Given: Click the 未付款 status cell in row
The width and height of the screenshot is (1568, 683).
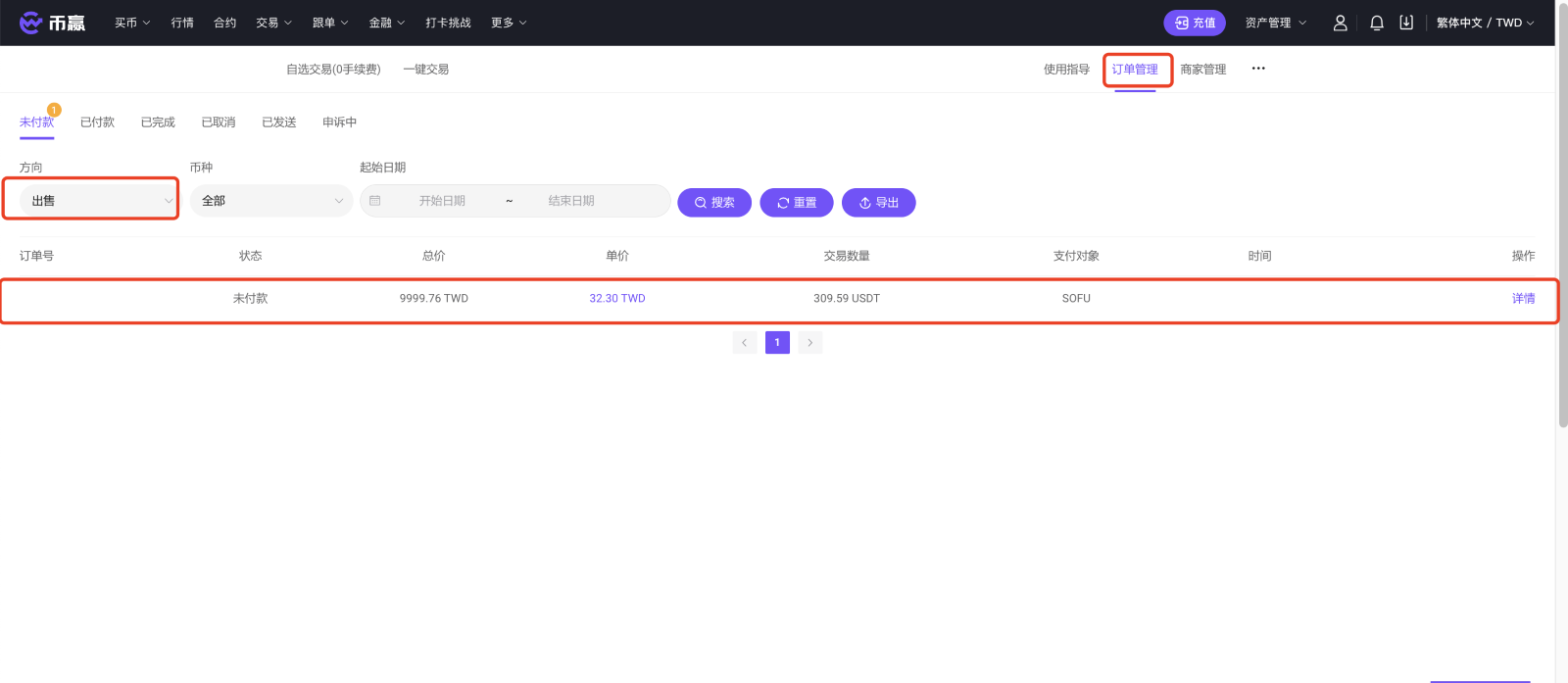Looking at the screenshot, I should point(250,298).
